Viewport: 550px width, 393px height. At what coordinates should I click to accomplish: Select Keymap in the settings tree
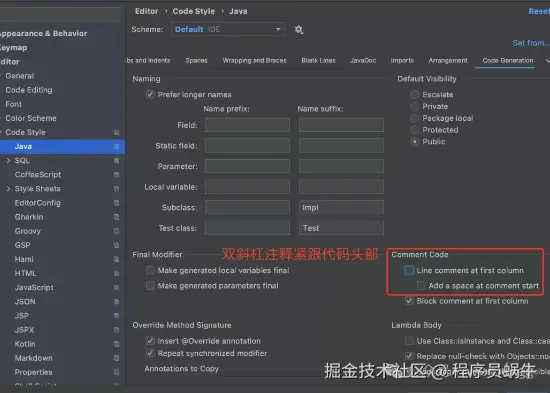tap(14, 47)
